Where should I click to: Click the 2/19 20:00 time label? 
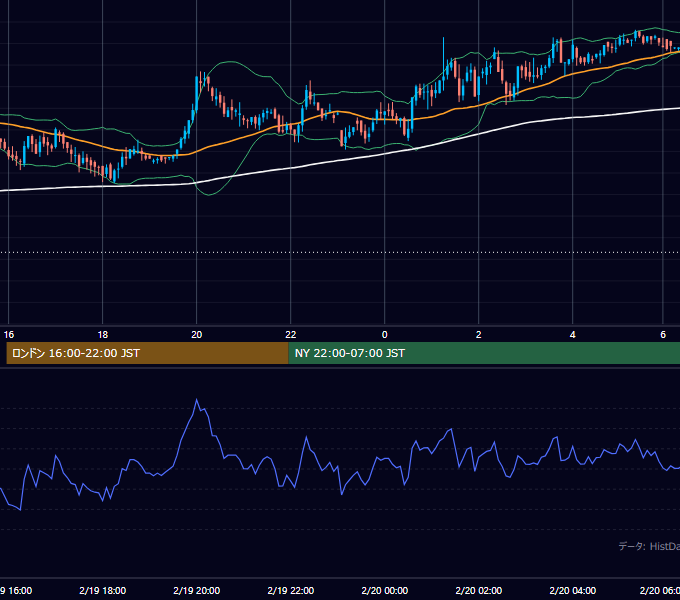[196, 590]
